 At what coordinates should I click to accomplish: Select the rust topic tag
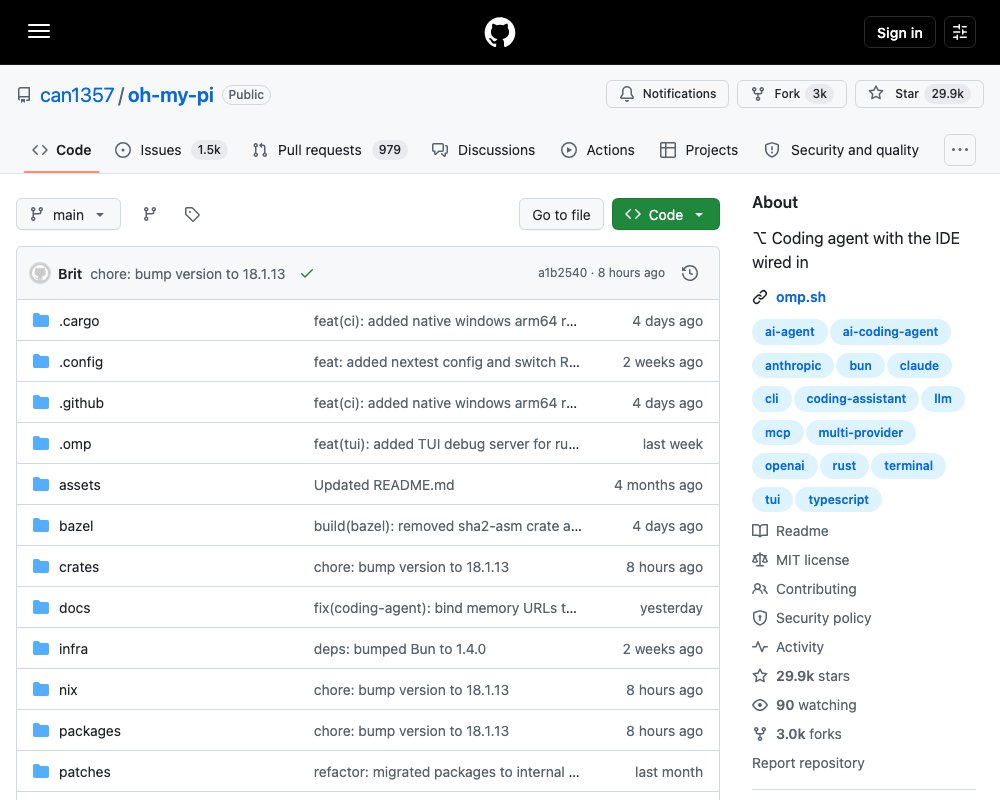pyautogui.click(x=844, y=466)
